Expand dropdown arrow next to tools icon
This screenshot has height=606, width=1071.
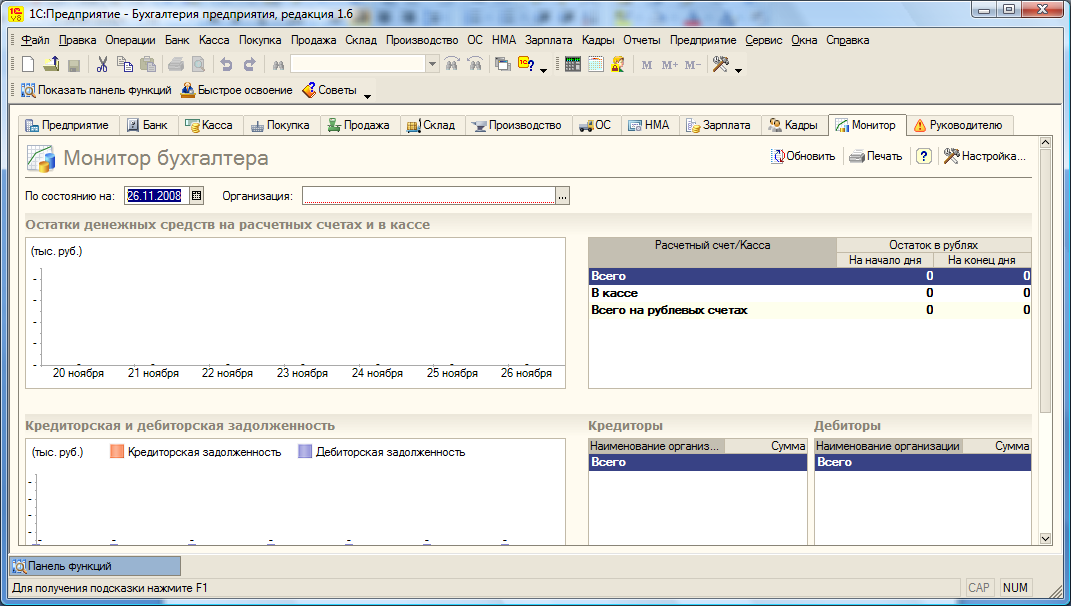coord(738,70)
